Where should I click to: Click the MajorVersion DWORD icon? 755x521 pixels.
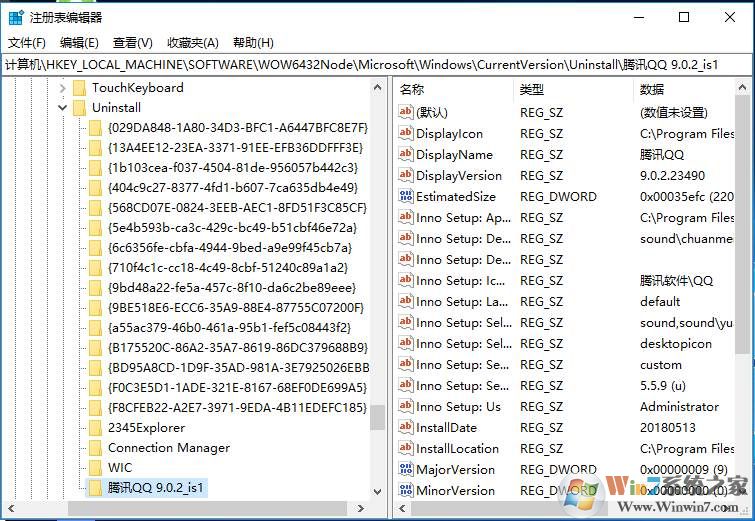[x=406, y=469]
